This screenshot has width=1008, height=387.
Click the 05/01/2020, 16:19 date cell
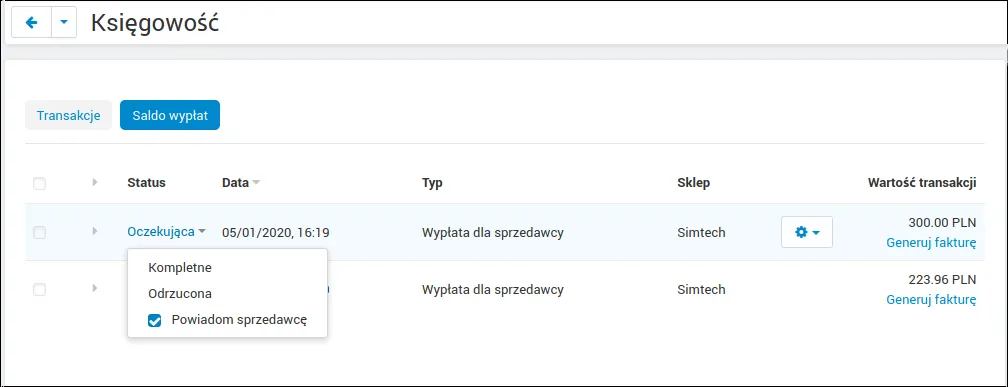(x=276, y=233)
